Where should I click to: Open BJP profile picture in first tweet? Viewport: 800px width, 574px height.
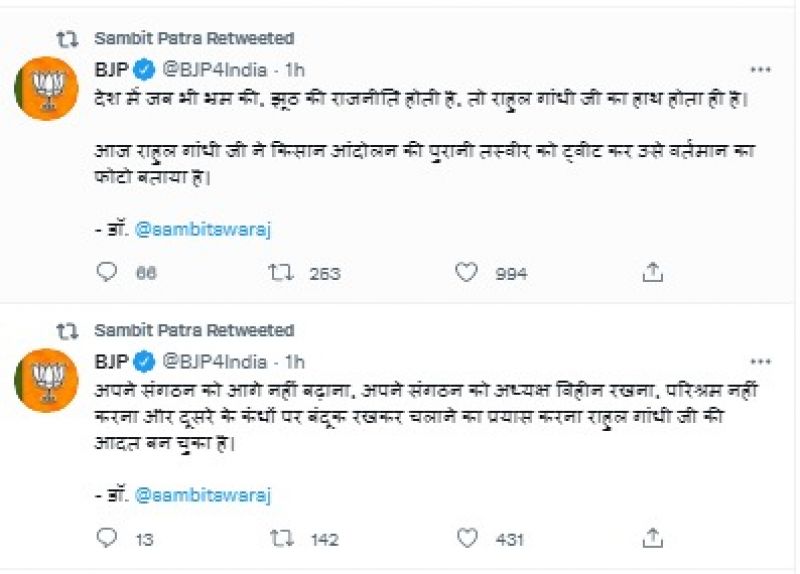click(x=46, y=90)
